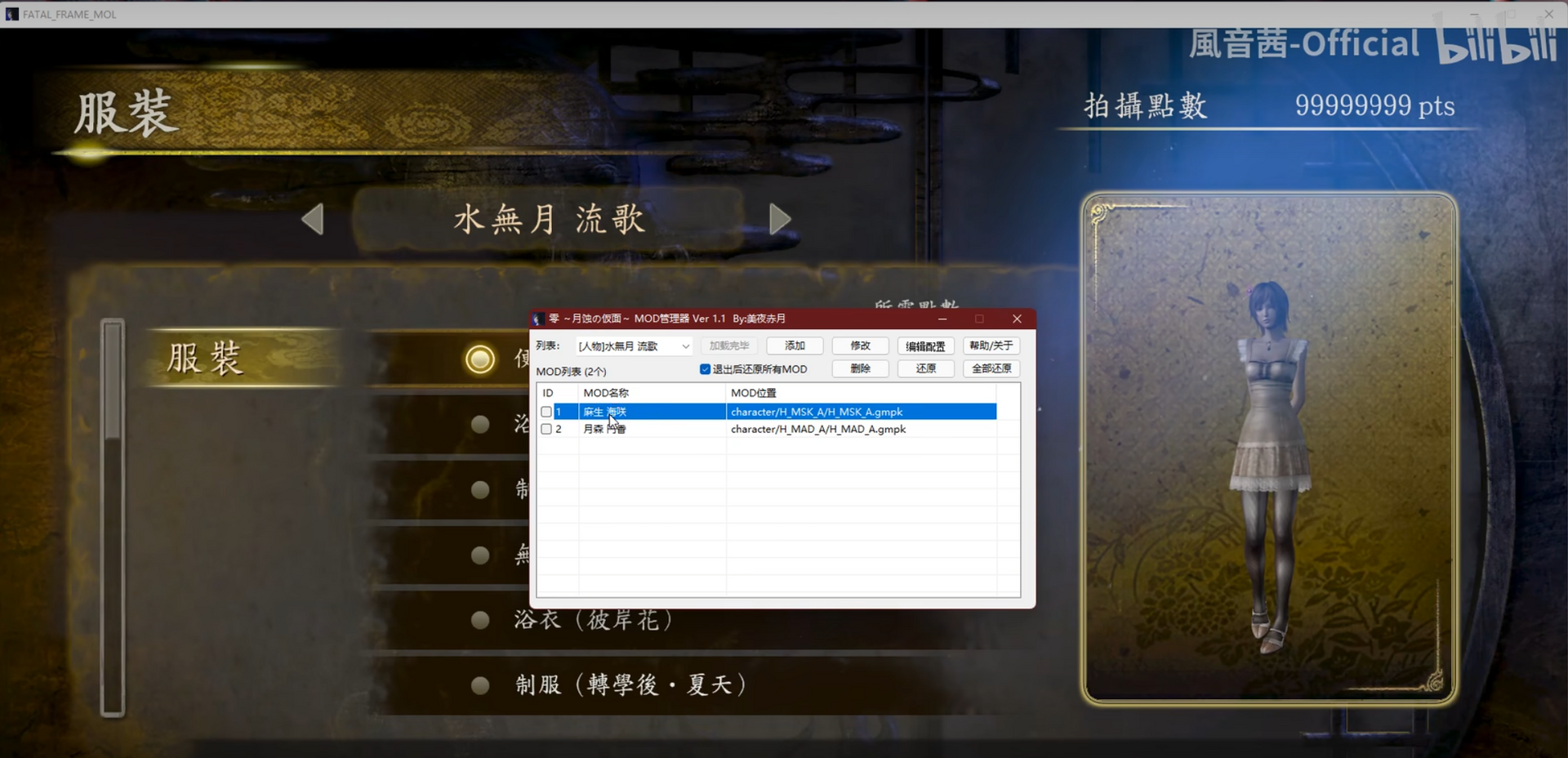Screen dimensions: 1568x758
Task: Toggle the 退出后还原所有MOD checkbox
Action: point(705,369)
